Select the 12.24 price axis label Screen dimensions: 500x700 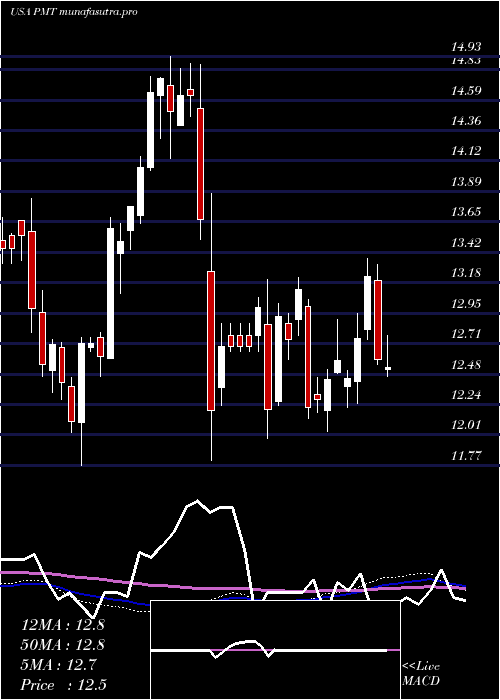point(466,395)
